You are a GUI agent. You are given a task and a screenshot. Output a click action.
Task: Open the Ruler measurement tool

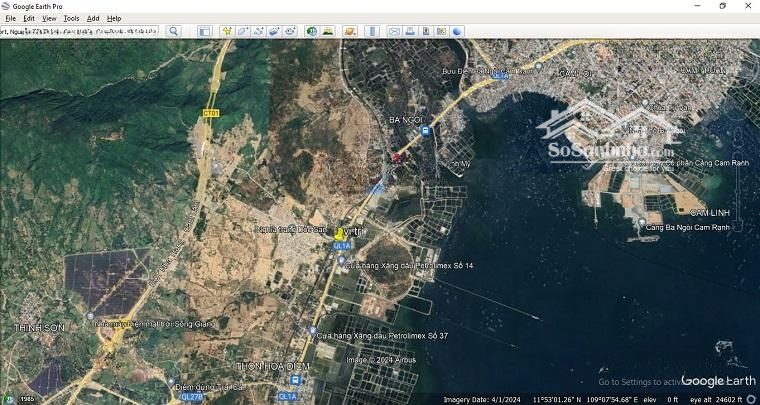(372, 31)
